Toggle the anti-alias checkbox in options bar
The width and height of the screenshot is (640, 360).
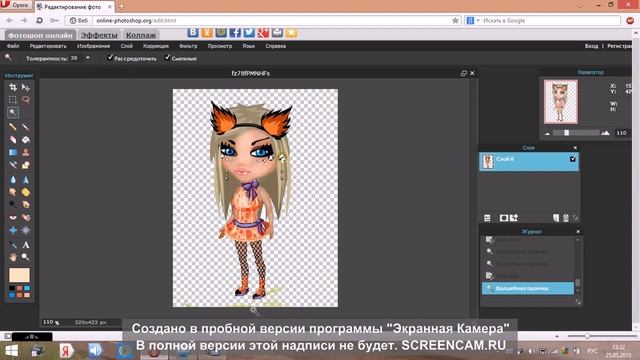click(x=110, y=58)
